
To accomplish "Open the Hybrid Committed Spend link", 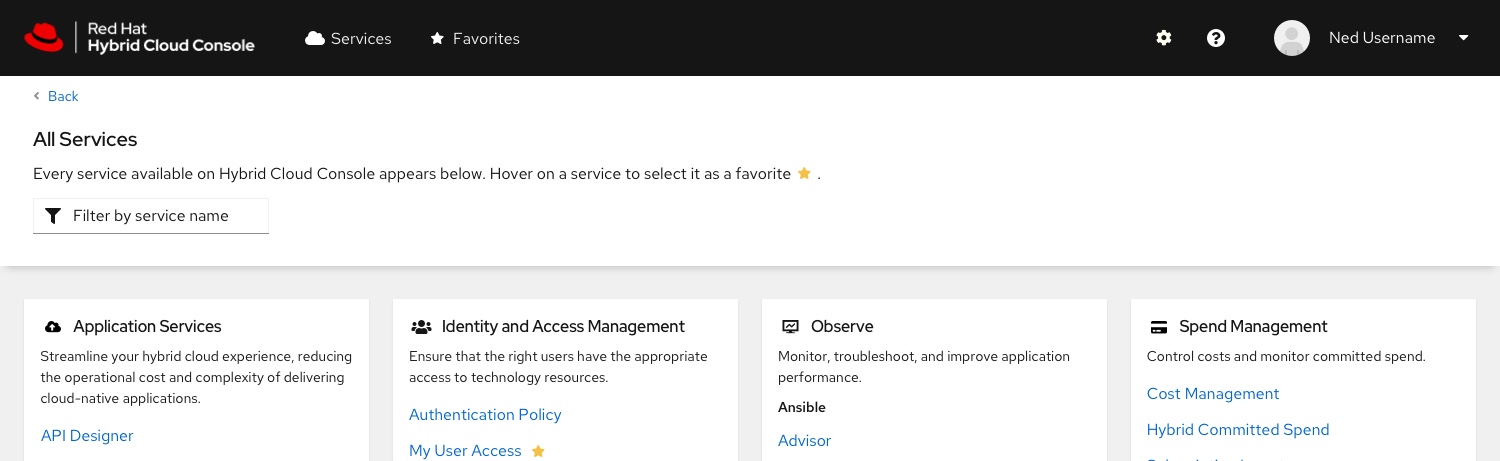I will (x=1238, y=430).
